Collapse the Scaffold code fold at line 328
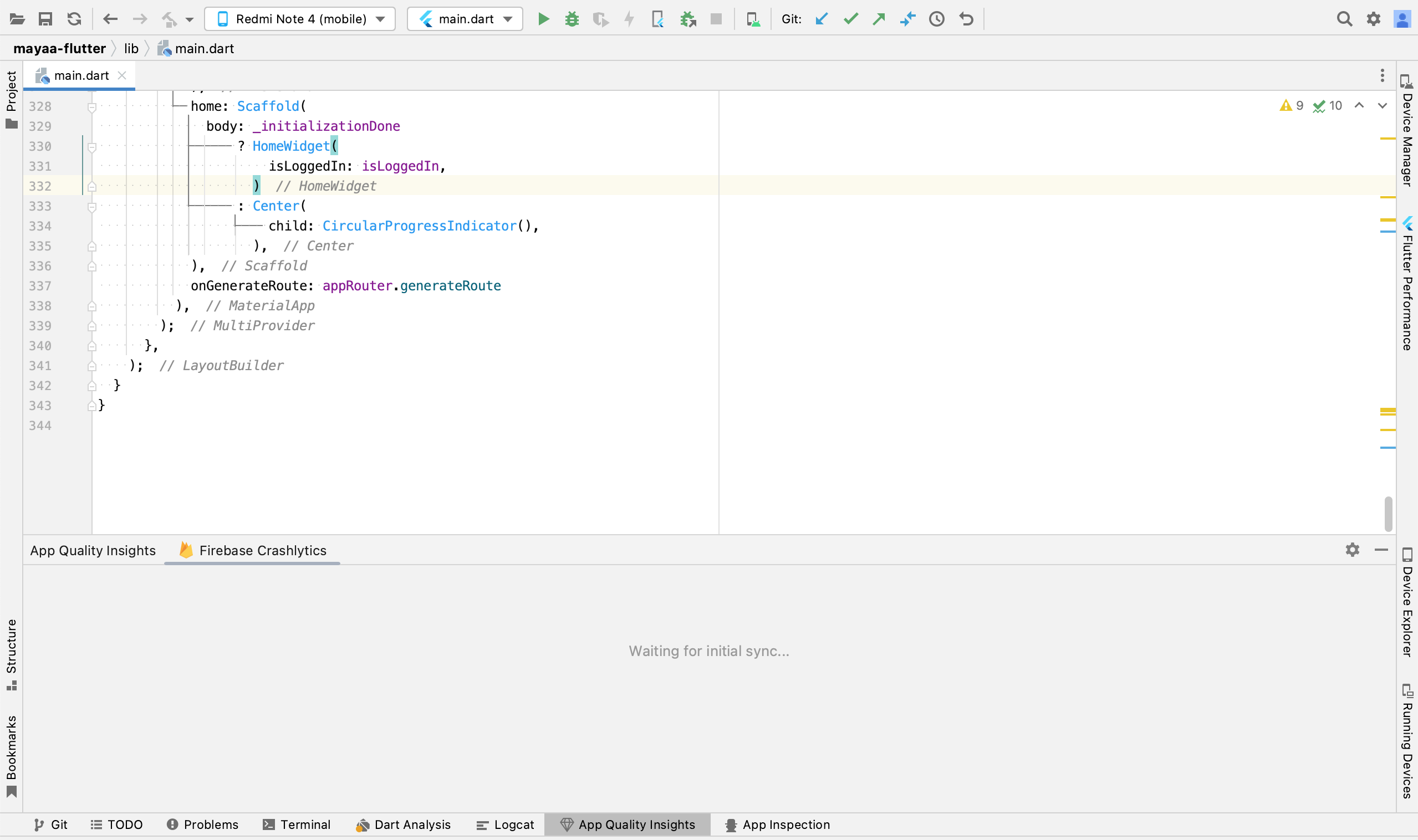This screenshot has width=1418, height=840. 91,106
